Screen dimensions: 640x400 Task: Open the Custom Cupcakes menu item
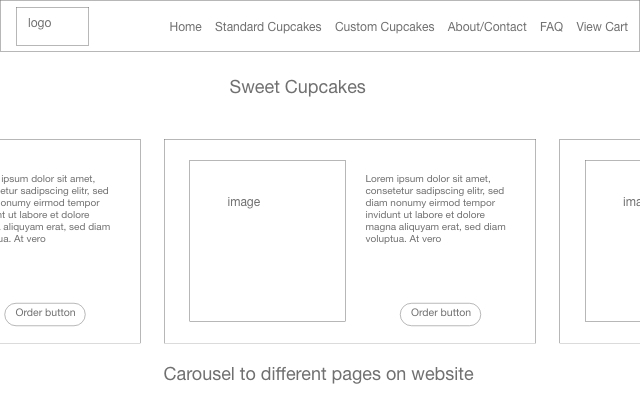(384, 27)
